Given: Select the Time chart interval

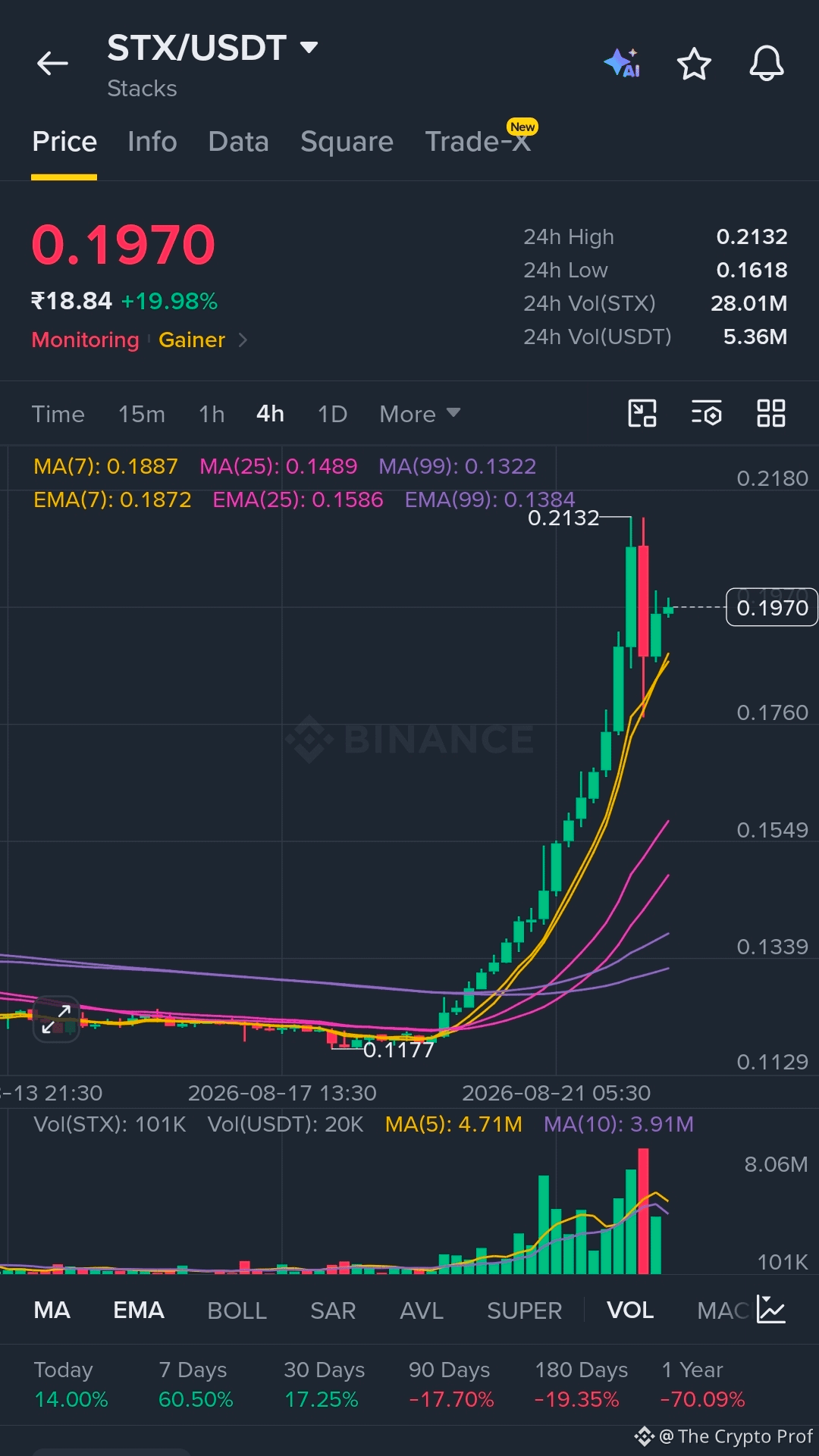Looking at the screenshot, I should point(58,414).
